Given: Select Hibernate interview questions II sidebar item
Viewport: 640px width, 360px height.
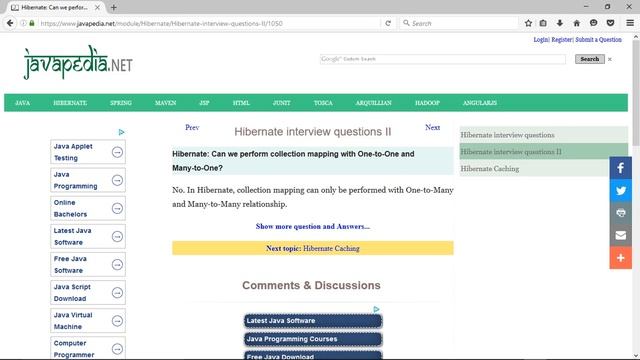Looking at the screenshot, I should 544,151.
